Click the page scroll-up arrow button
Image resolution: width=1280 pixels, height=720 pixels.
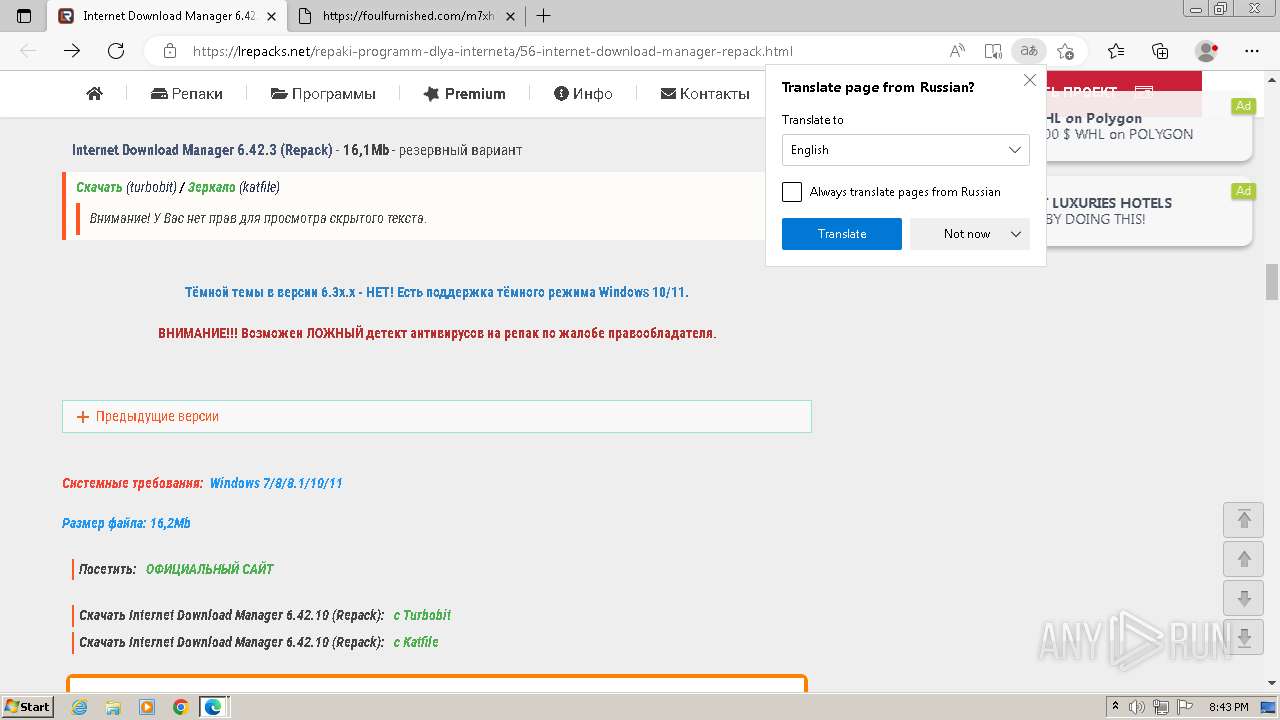point(1244,559)
